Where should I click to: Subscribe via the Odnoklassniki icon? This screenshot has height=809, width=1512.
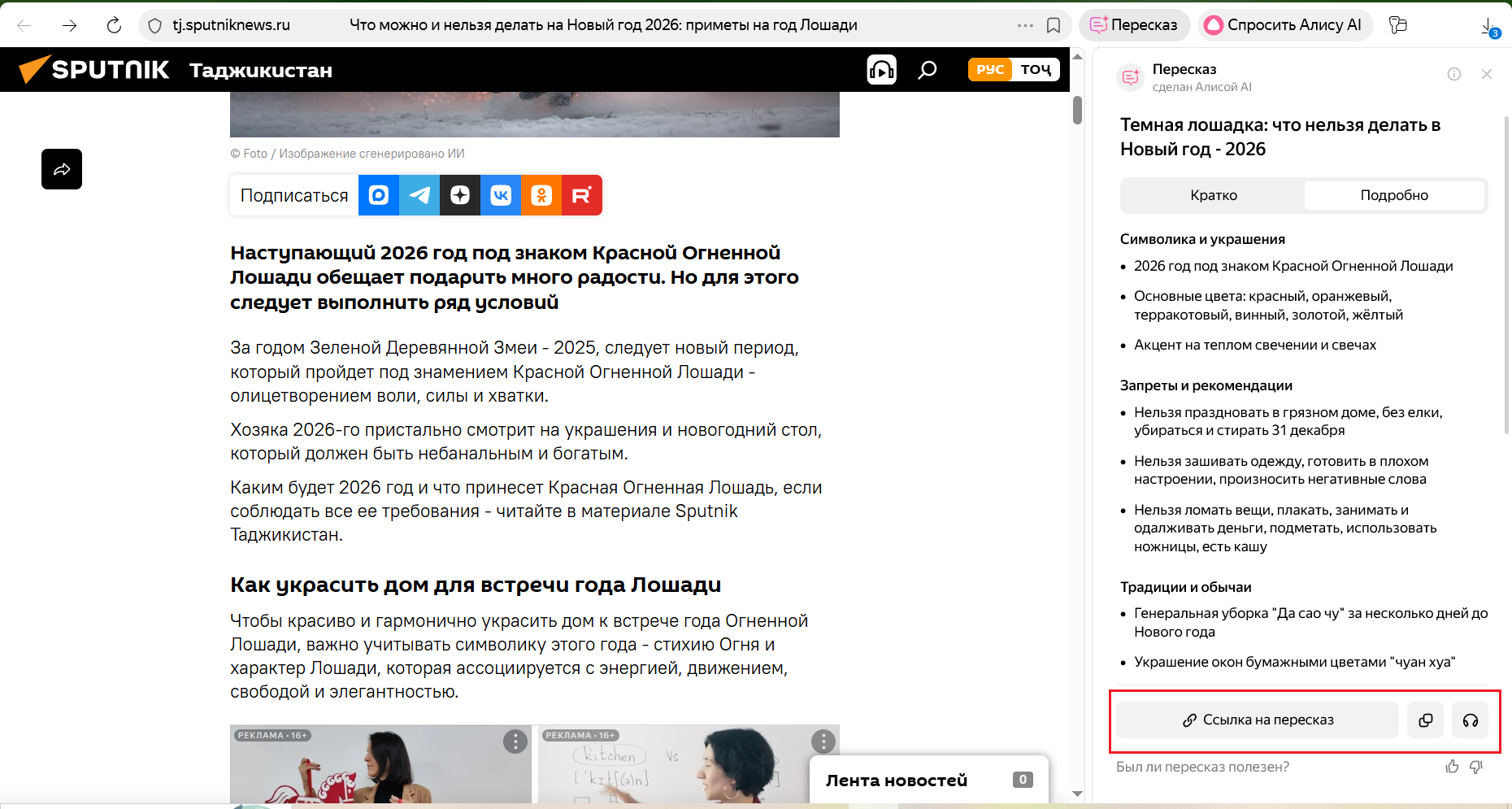[541, 195]
